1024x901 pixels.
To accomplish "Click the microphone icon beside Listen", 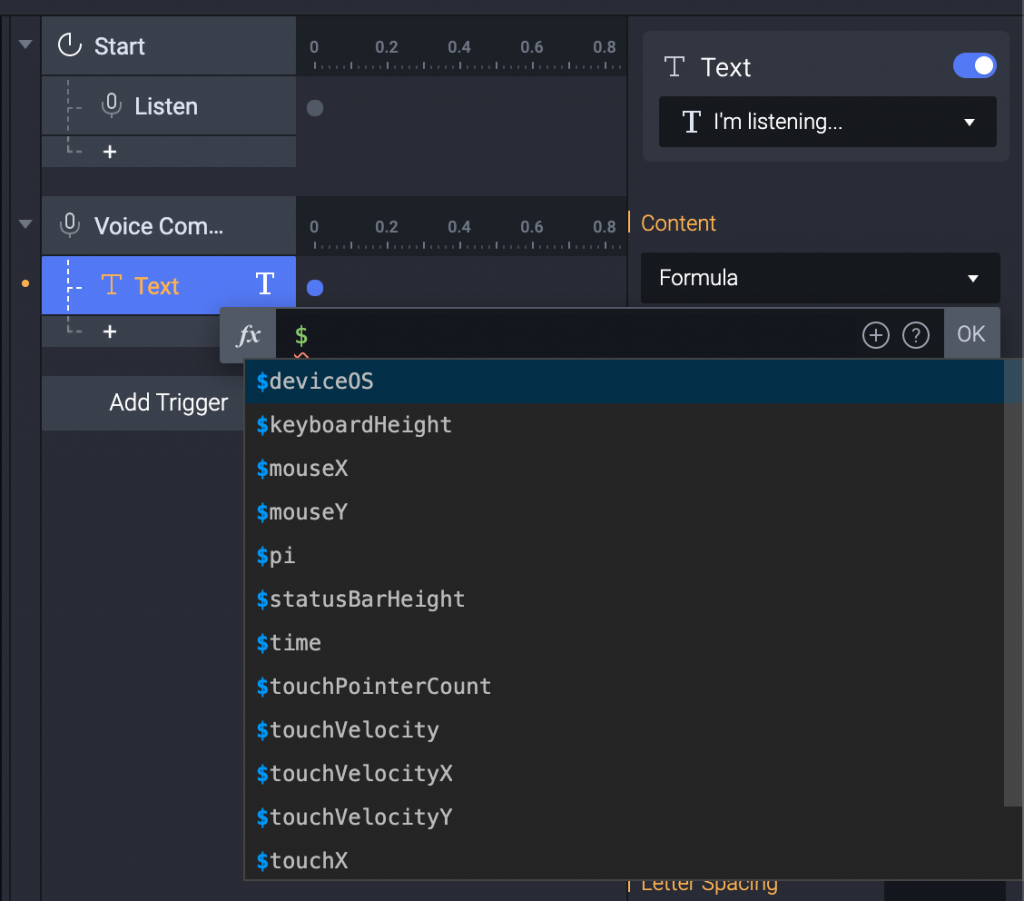I will click(x=112, y=106).
